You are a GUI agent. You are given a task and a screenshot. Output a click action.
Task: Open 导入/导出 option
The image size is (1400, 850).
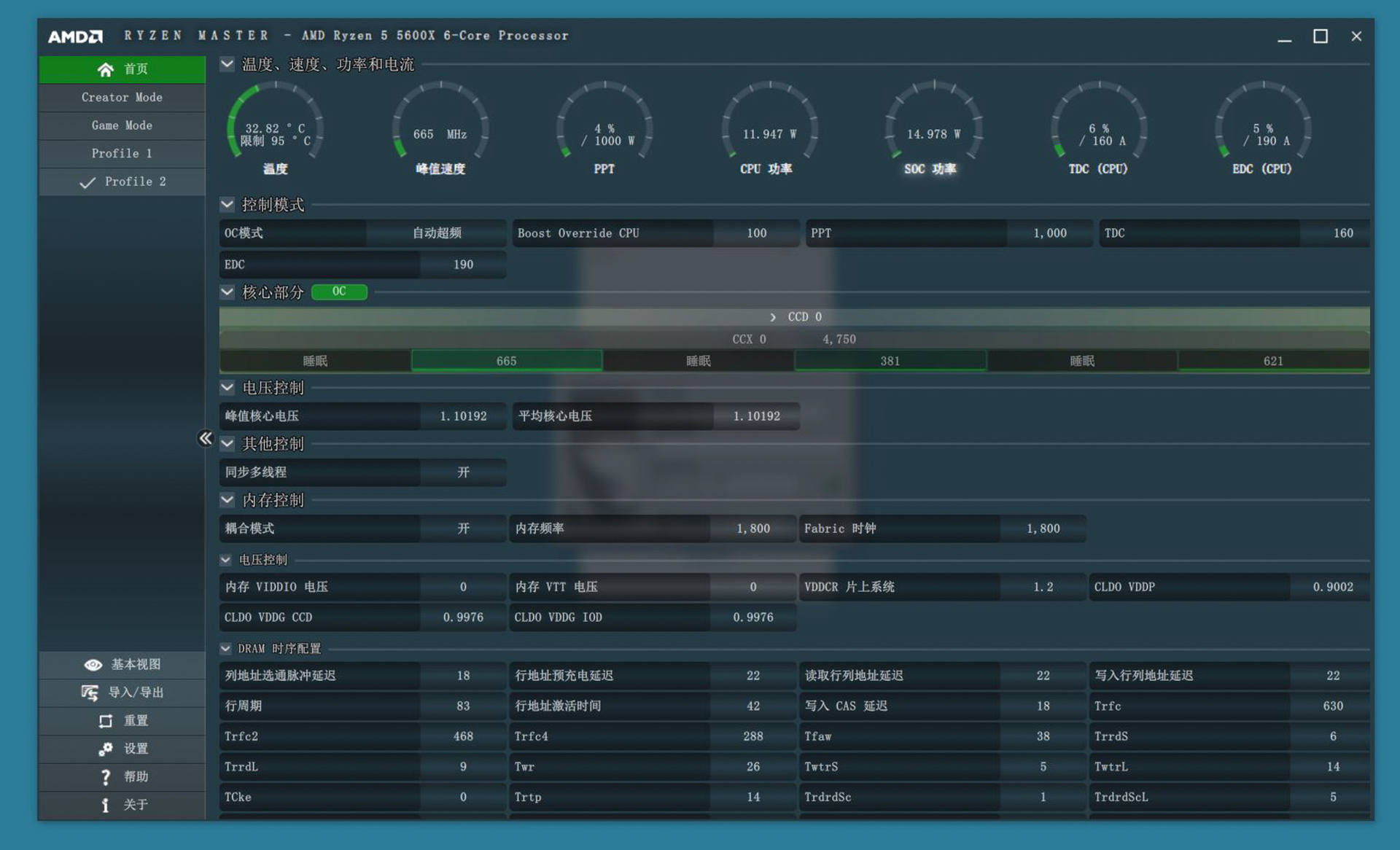point(122,693)
